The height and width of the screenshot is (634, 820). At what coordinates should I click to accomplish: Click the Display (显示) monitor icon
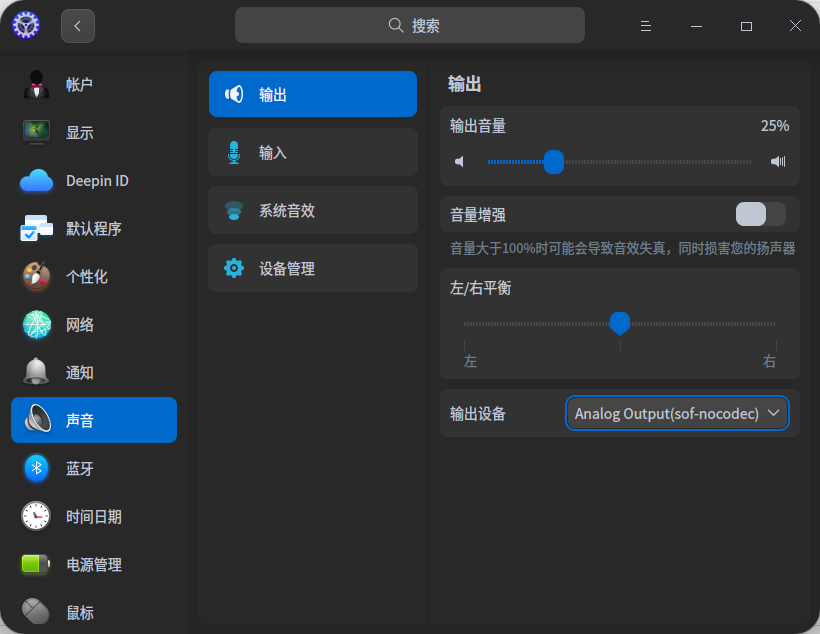coord(36,132)
